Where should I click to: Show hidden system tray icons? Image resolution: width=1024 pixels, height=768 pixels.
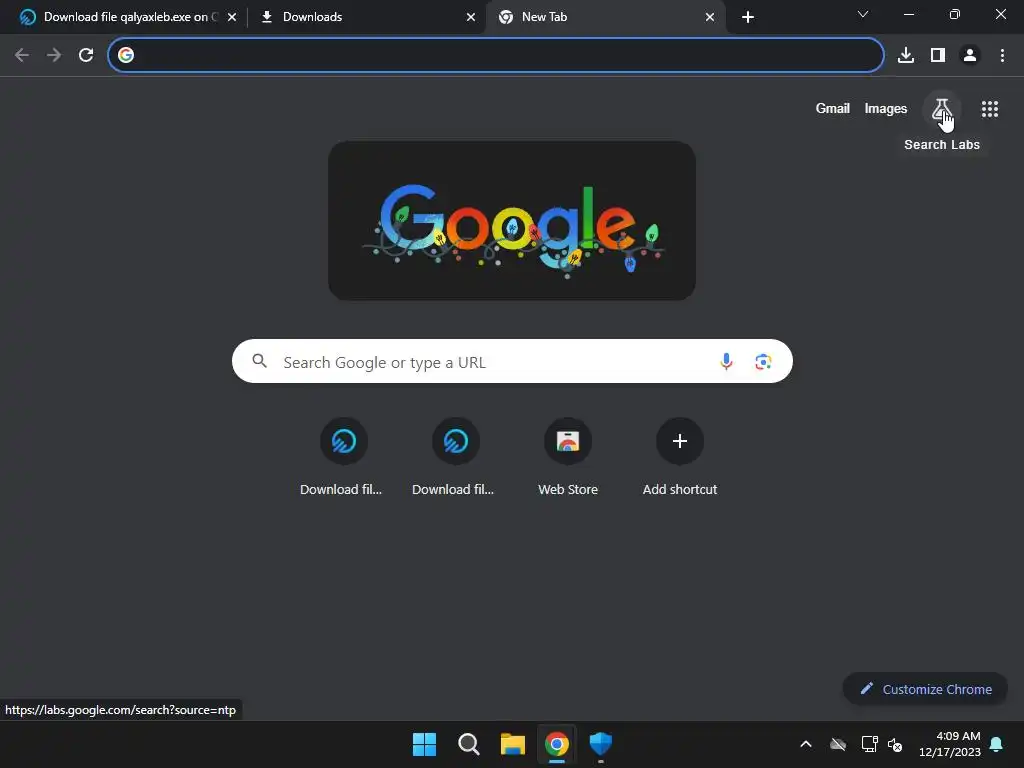point(806,744)
